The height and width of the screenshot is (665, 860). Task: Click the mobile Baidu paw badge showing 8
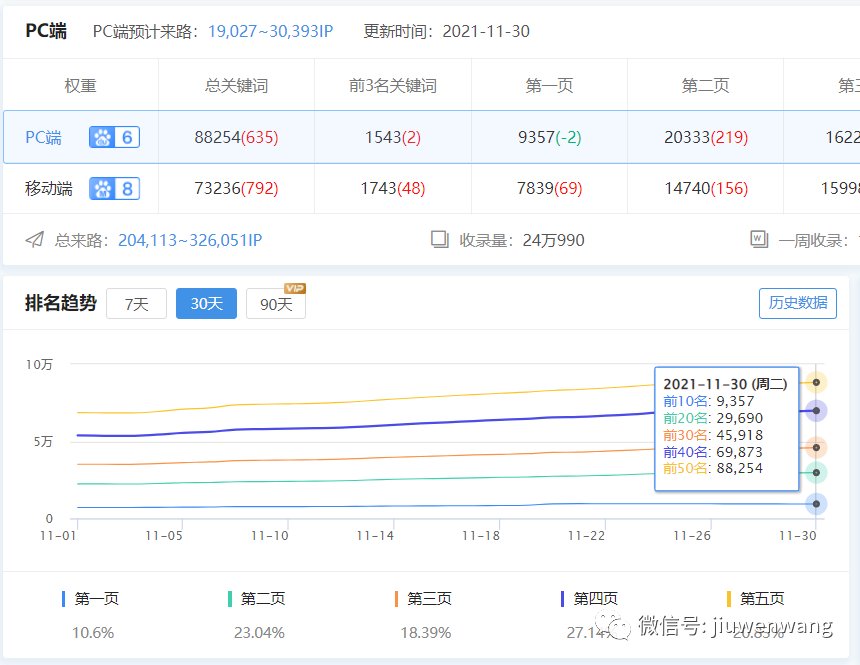(113, 187)
